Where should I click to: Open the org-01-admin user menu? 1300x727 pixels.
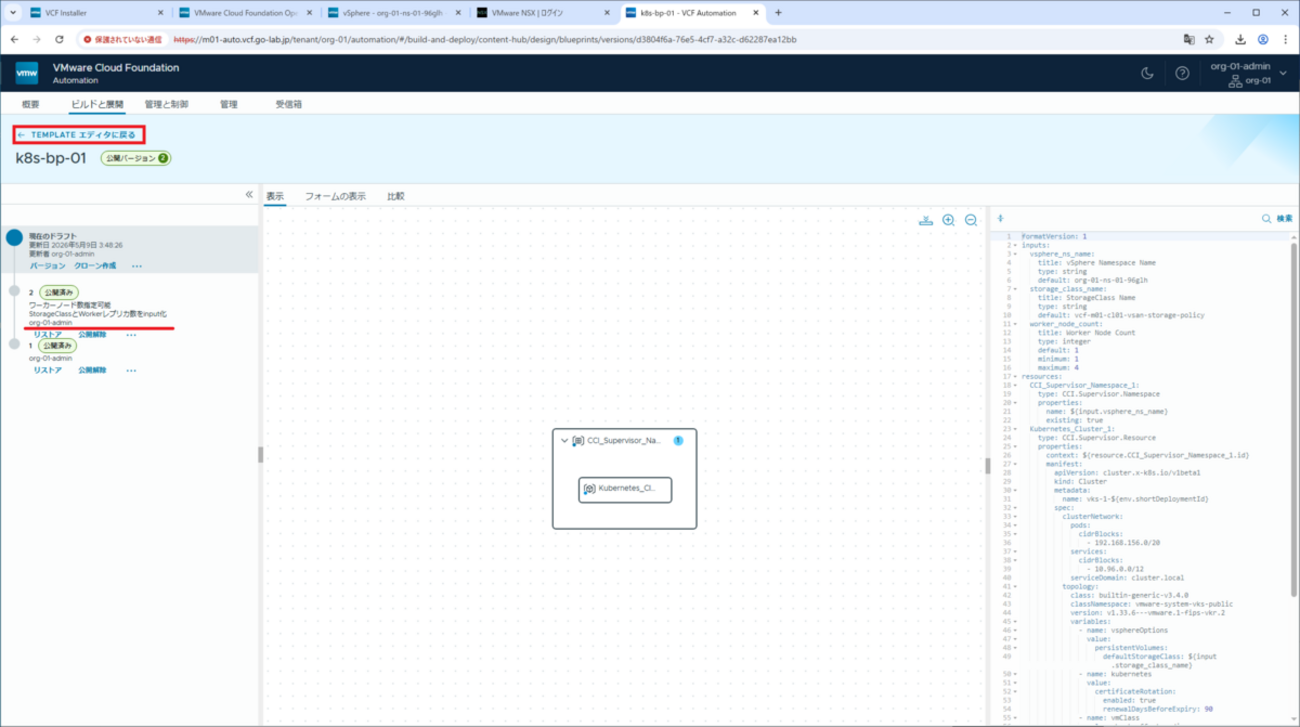tap(1247, 73)
